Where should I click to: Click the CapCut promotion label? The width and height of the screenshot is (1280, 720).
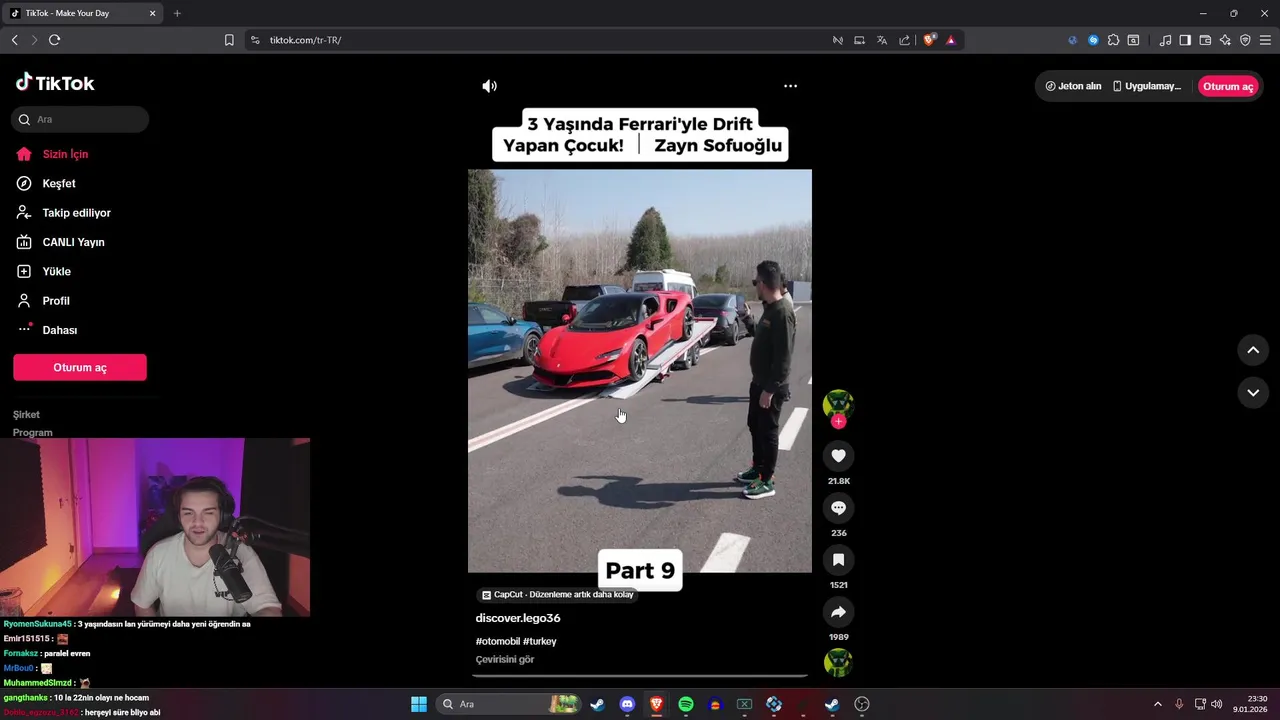pyautogui.click(x=557, y=594)
